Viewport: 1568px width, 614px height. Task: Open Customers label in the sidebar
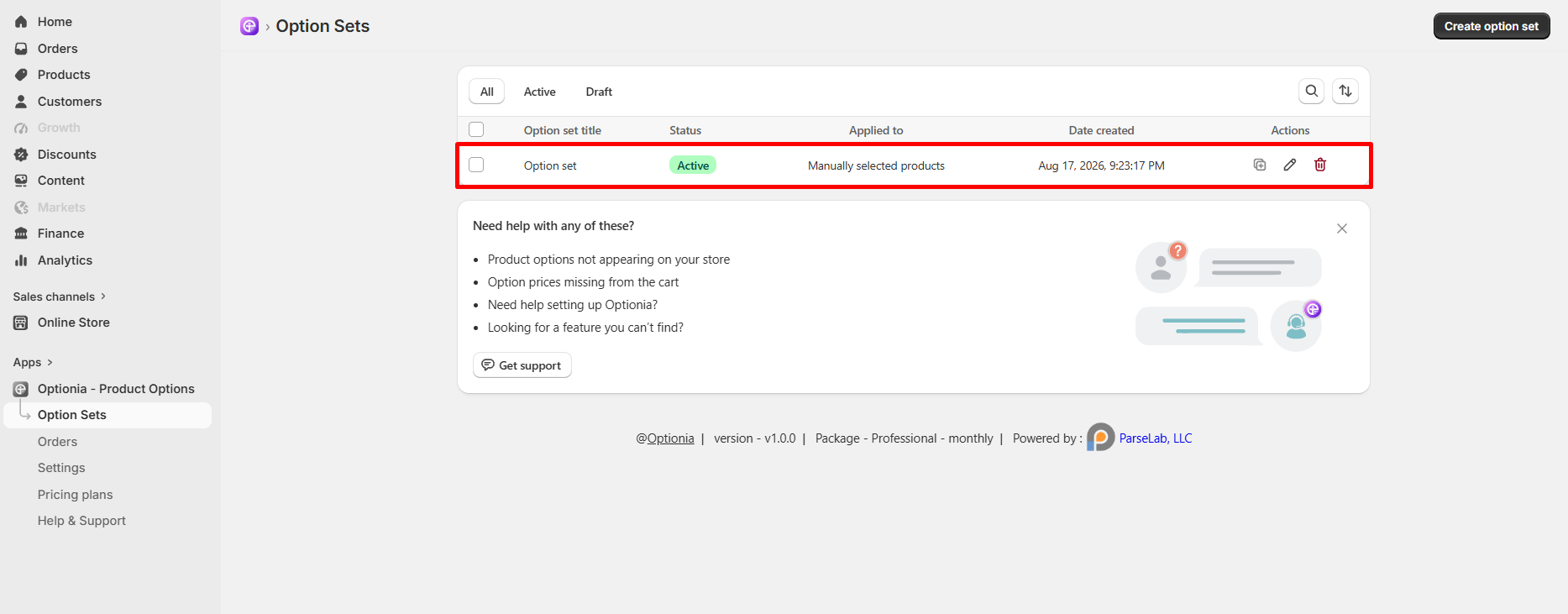pyautogui.click(x=70, y=102)
